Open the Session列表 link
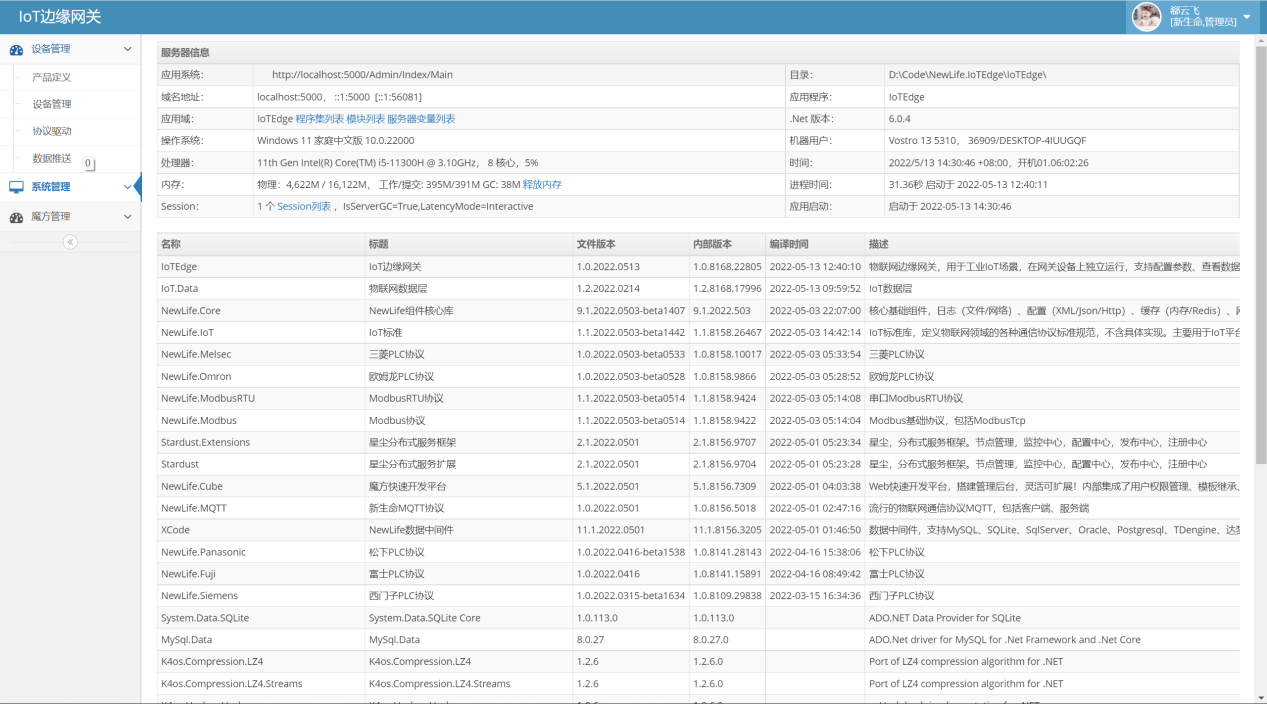Screen dimensions: 1267x704 pos(304,207)
